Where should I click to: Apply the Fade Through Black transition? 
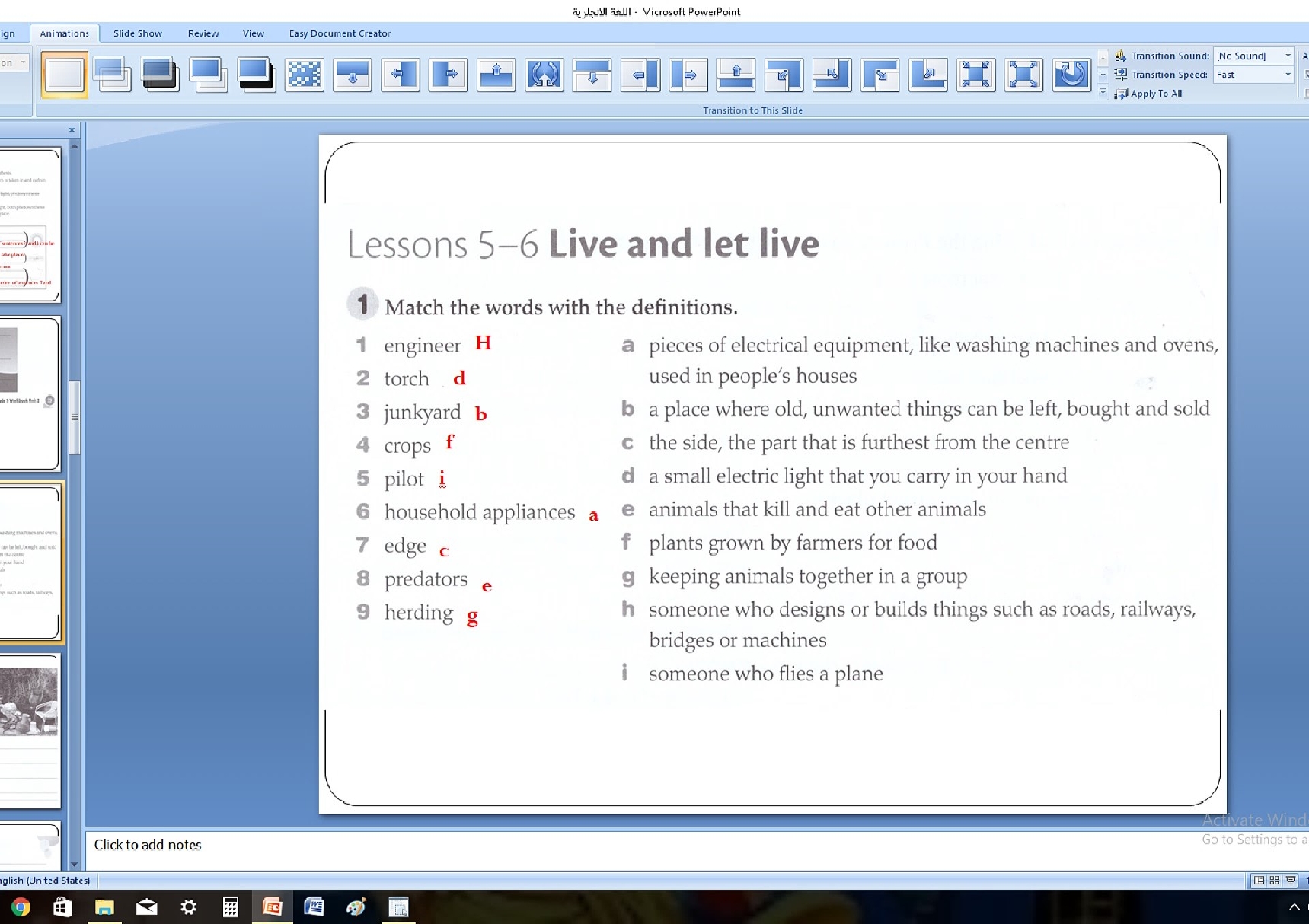tap(160, 75)
